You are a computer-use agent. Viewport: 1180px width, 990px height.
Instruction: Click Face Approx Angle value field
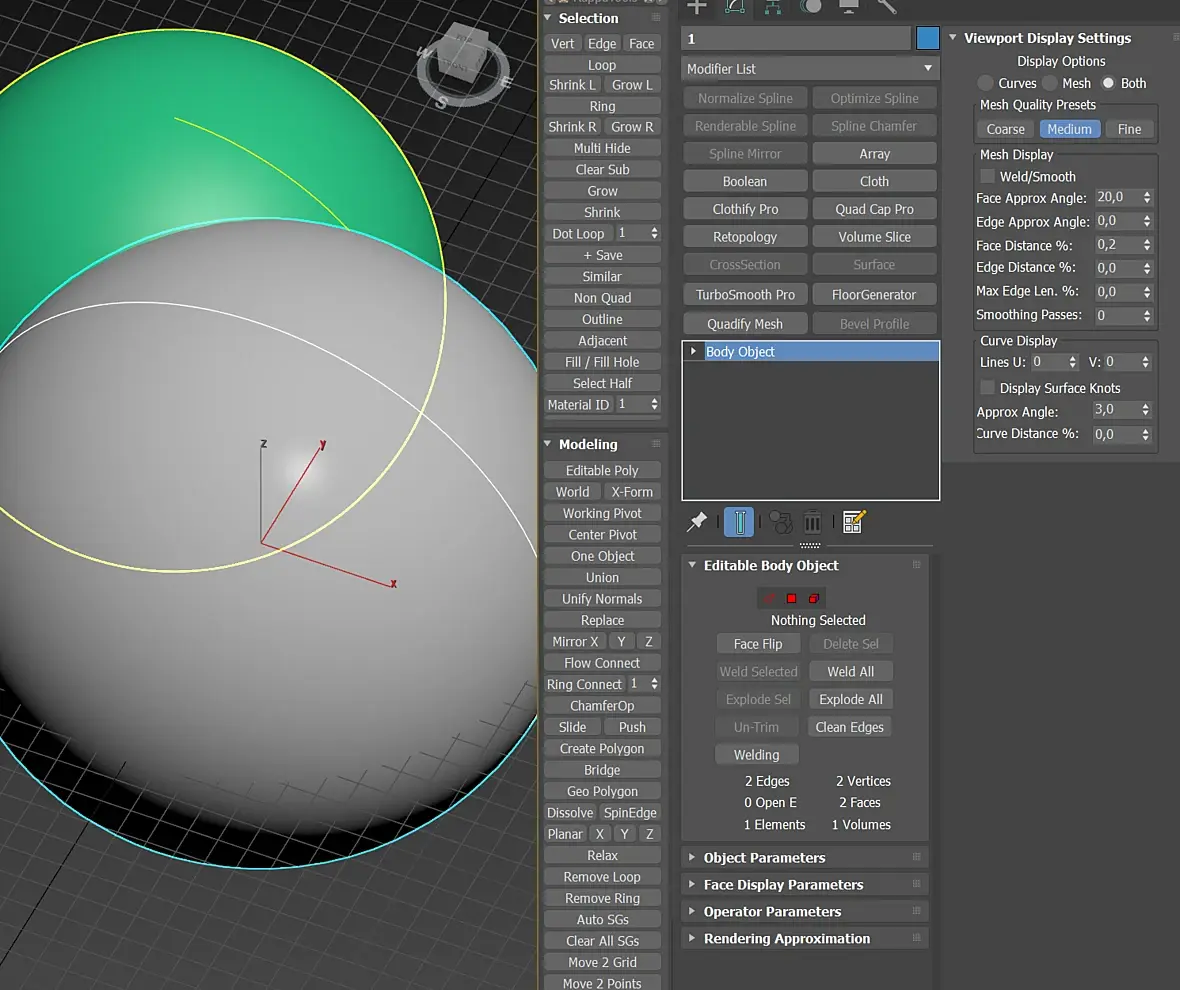click(x=1116, y=197)
